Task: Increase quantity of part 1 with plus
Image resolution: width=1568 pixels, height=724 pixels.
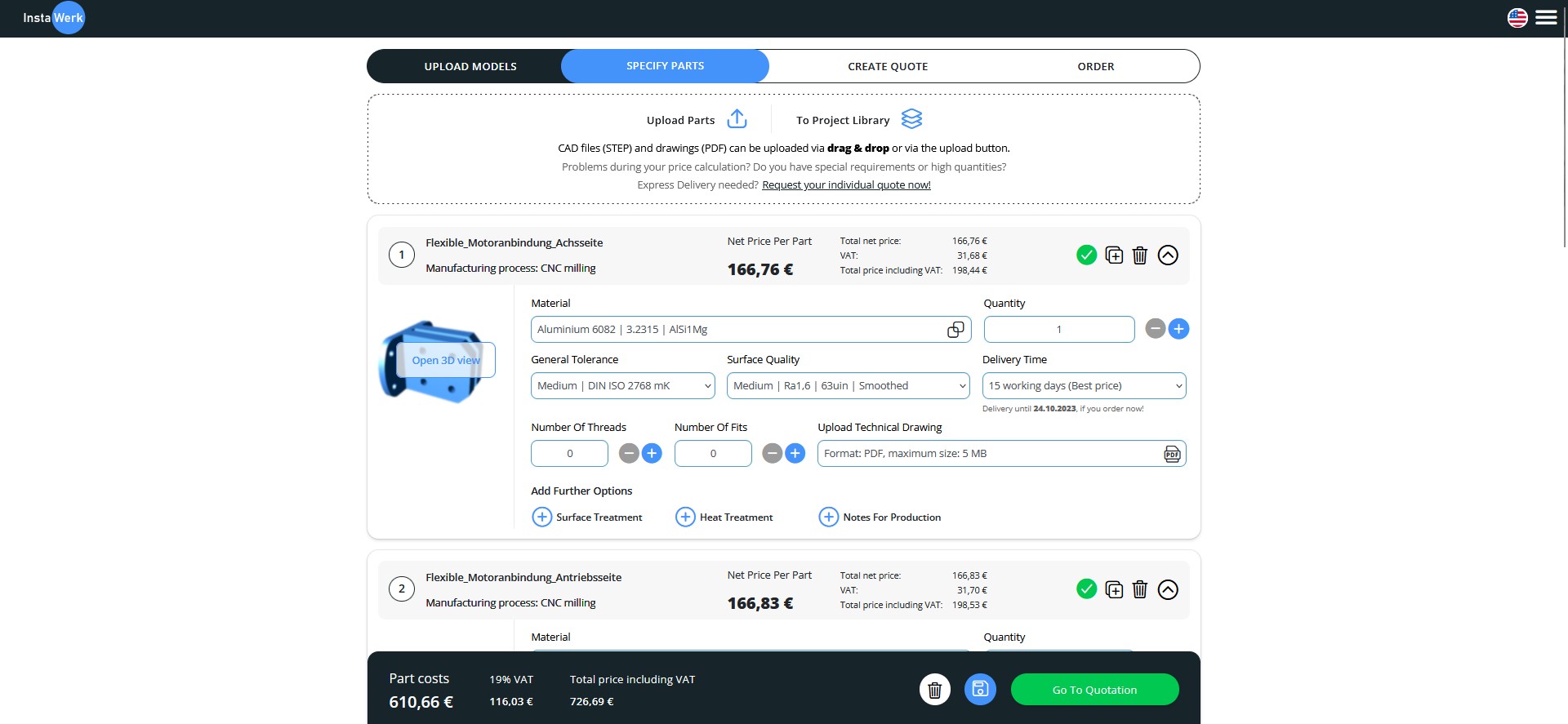Action: [x=1178, y=329]
